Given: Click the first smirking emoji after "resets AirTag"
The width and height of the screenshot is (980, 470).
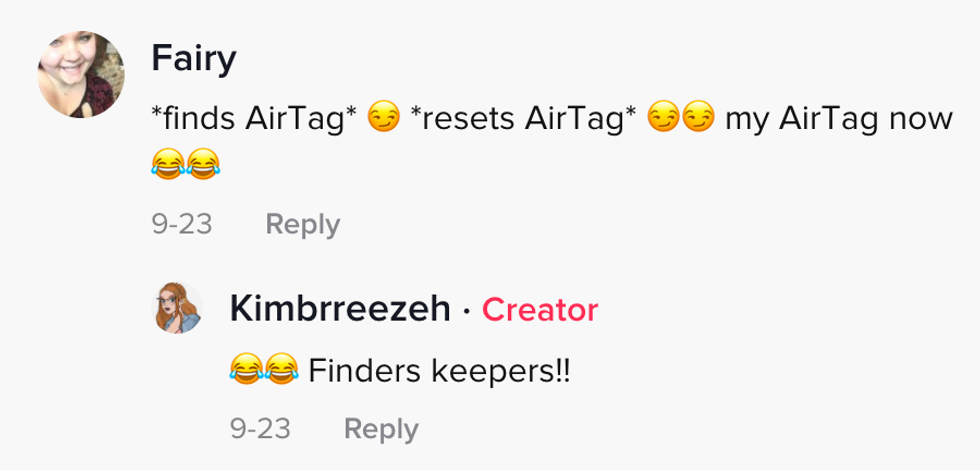Looking at the screenshot, I should coord(663,118).
